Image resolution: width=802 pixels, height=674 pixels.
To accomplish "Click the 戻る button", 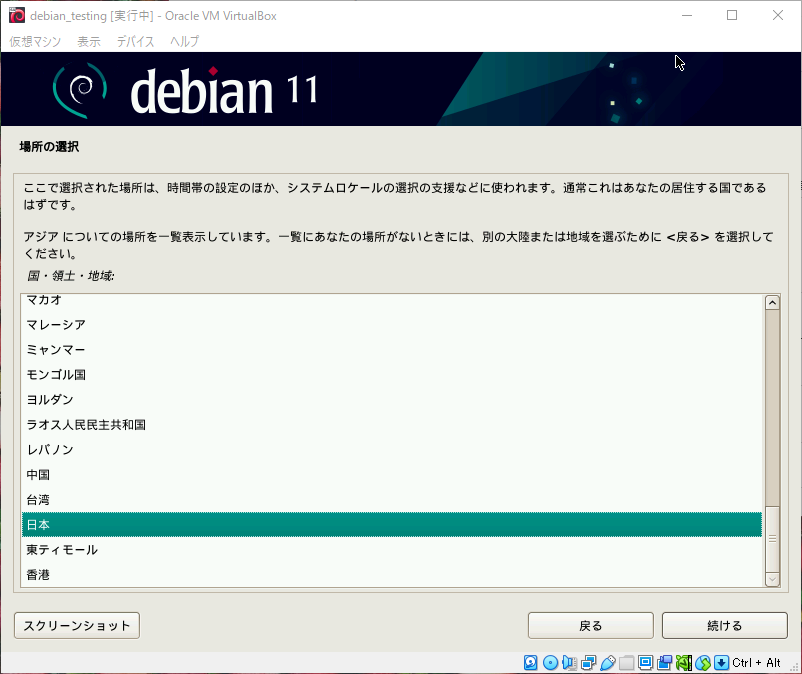I will pos(591,625).
